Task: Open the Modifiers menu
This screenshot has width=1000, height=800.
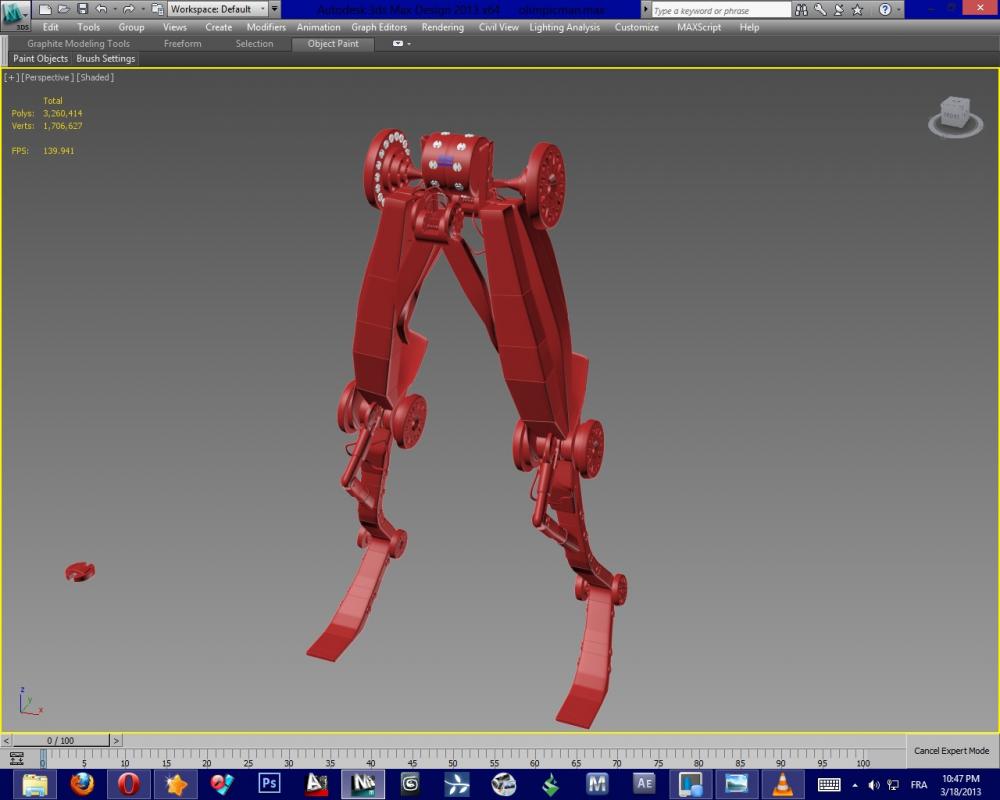Action: tap(266, 27)
